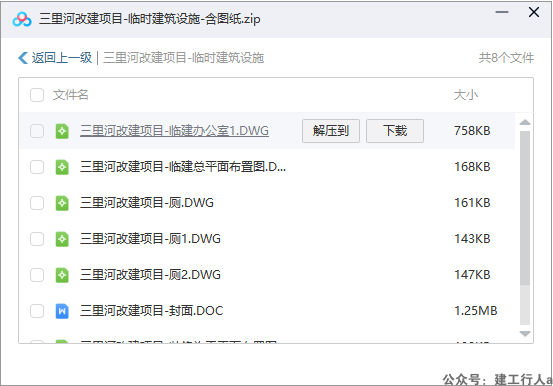553x386 pixels.
Task: Select file name 三里河改建项目-临建总平面布置图.D...
Action: pos(183,167)
